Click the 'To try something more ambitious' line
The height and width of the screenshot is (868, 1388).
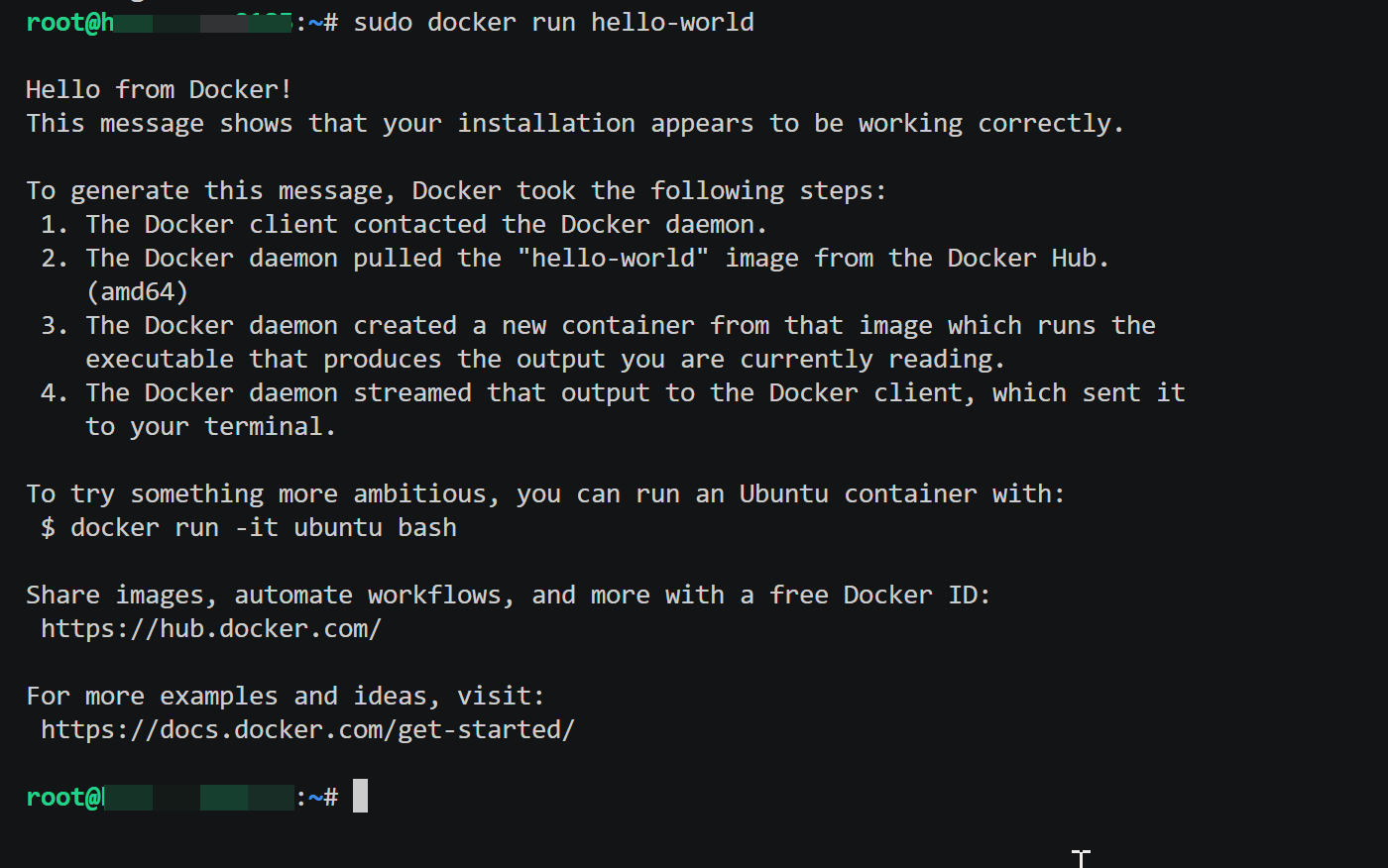point(545,494)
